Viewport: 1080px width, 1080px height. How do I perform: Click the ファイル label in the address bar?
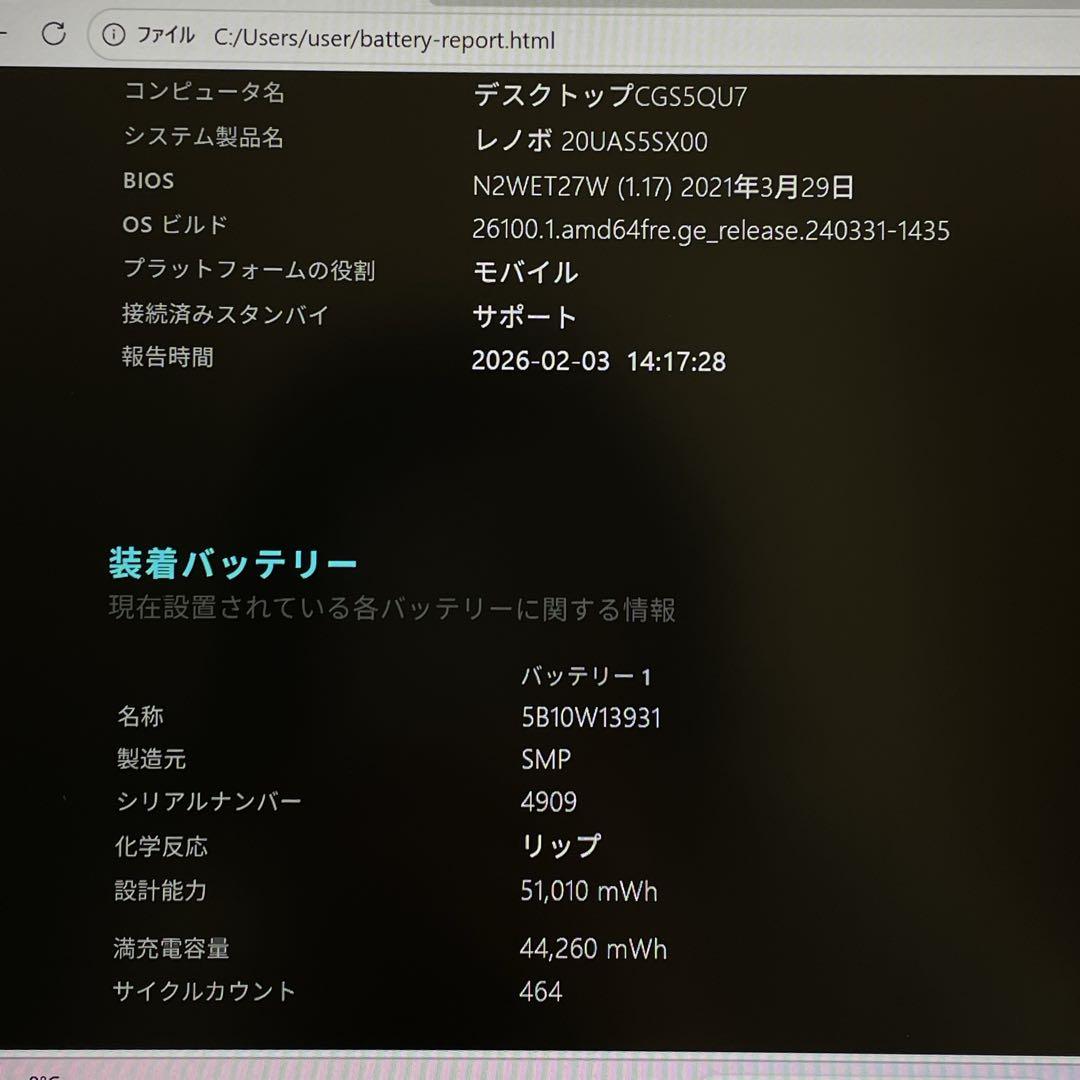pos(165,35)
